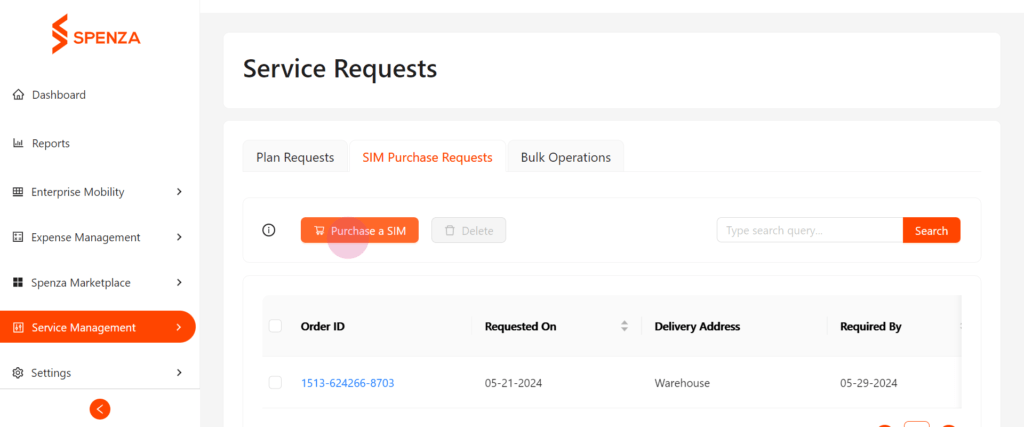The height and width of the screenshot is (427, 1024).
Task: Switch to the Plan Requests tab
Action: pos(295,157)
